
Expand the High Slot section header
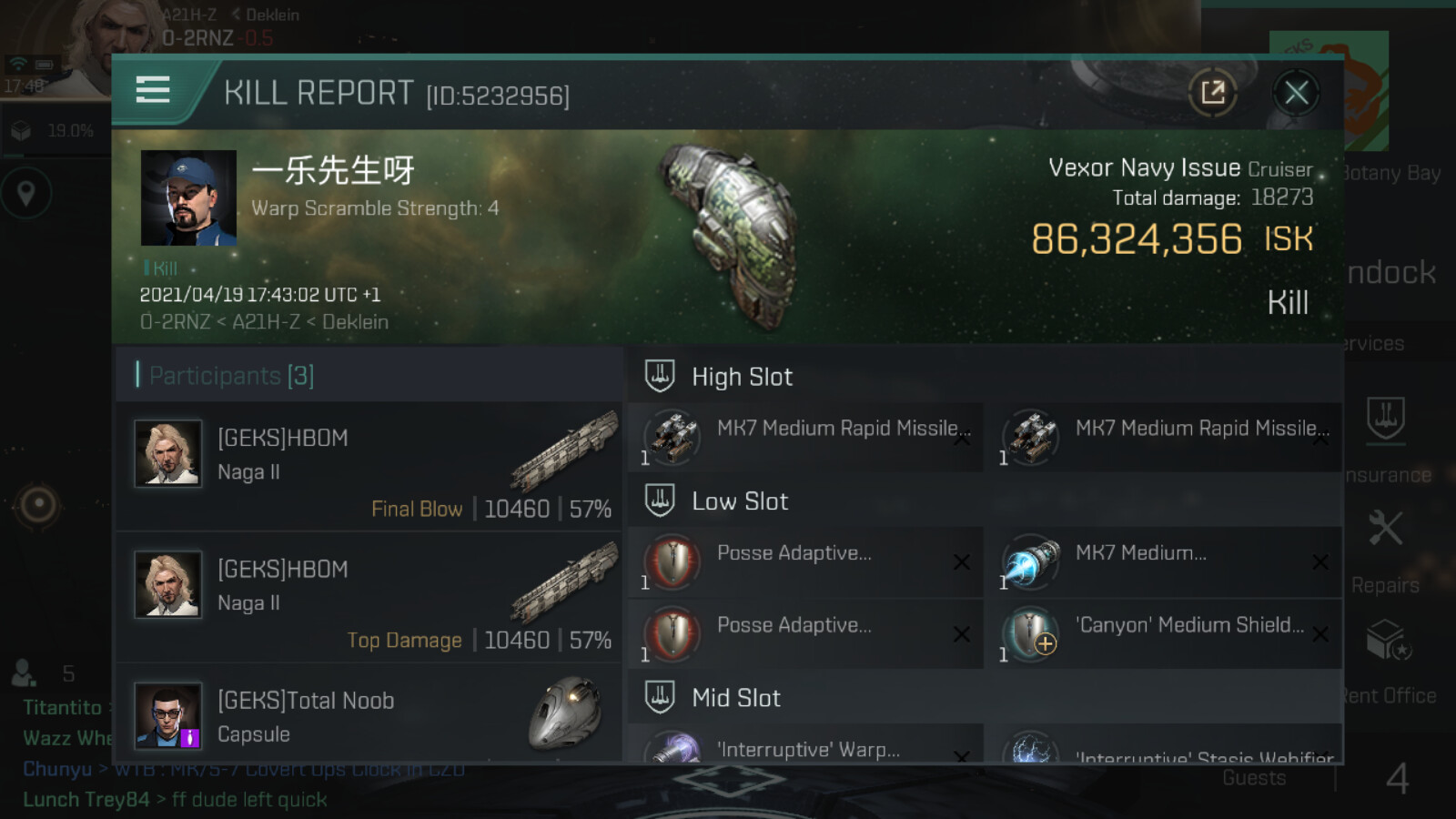tap(985, 376)
